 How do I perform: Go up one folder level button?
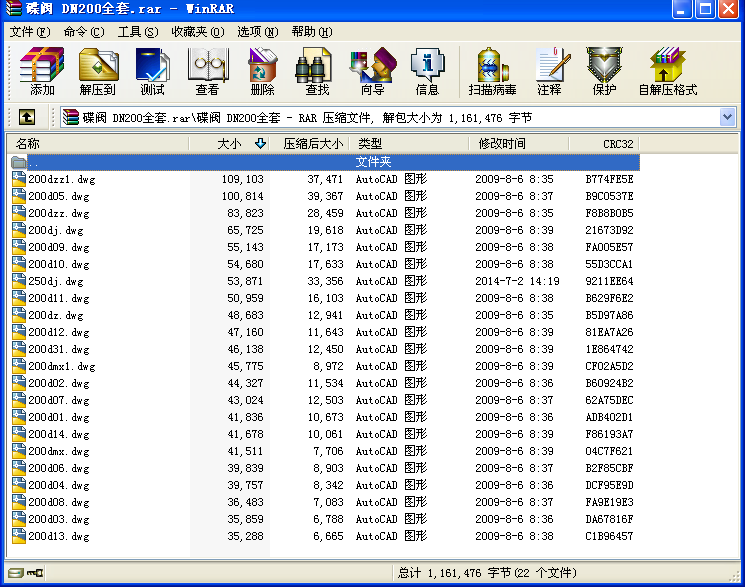[27, 117]
